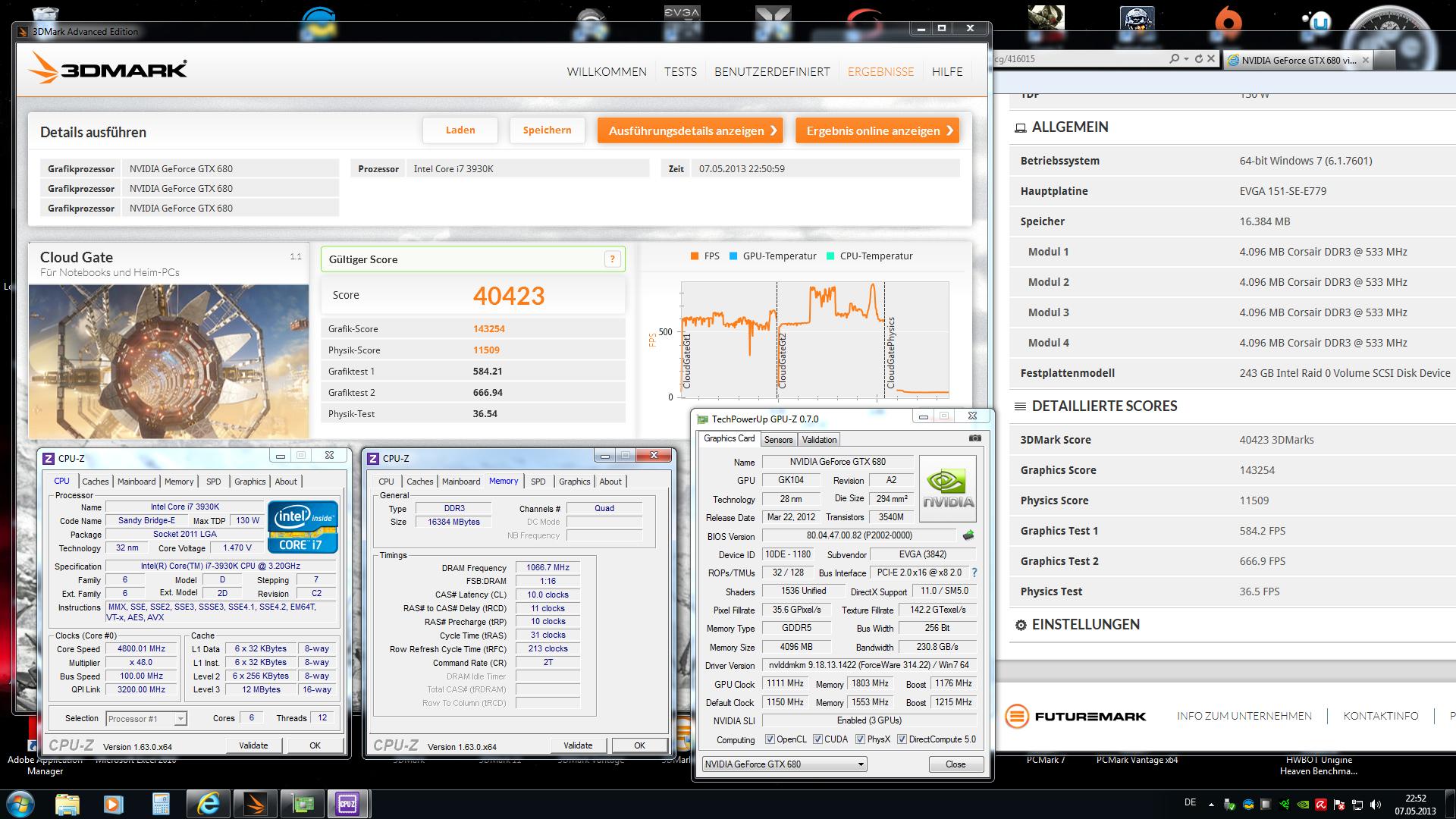The width and height of the screenshot is (1456, 819).
Task: Click the GPU-Z screenshot camera icon
Action: (x=975, y=438)
